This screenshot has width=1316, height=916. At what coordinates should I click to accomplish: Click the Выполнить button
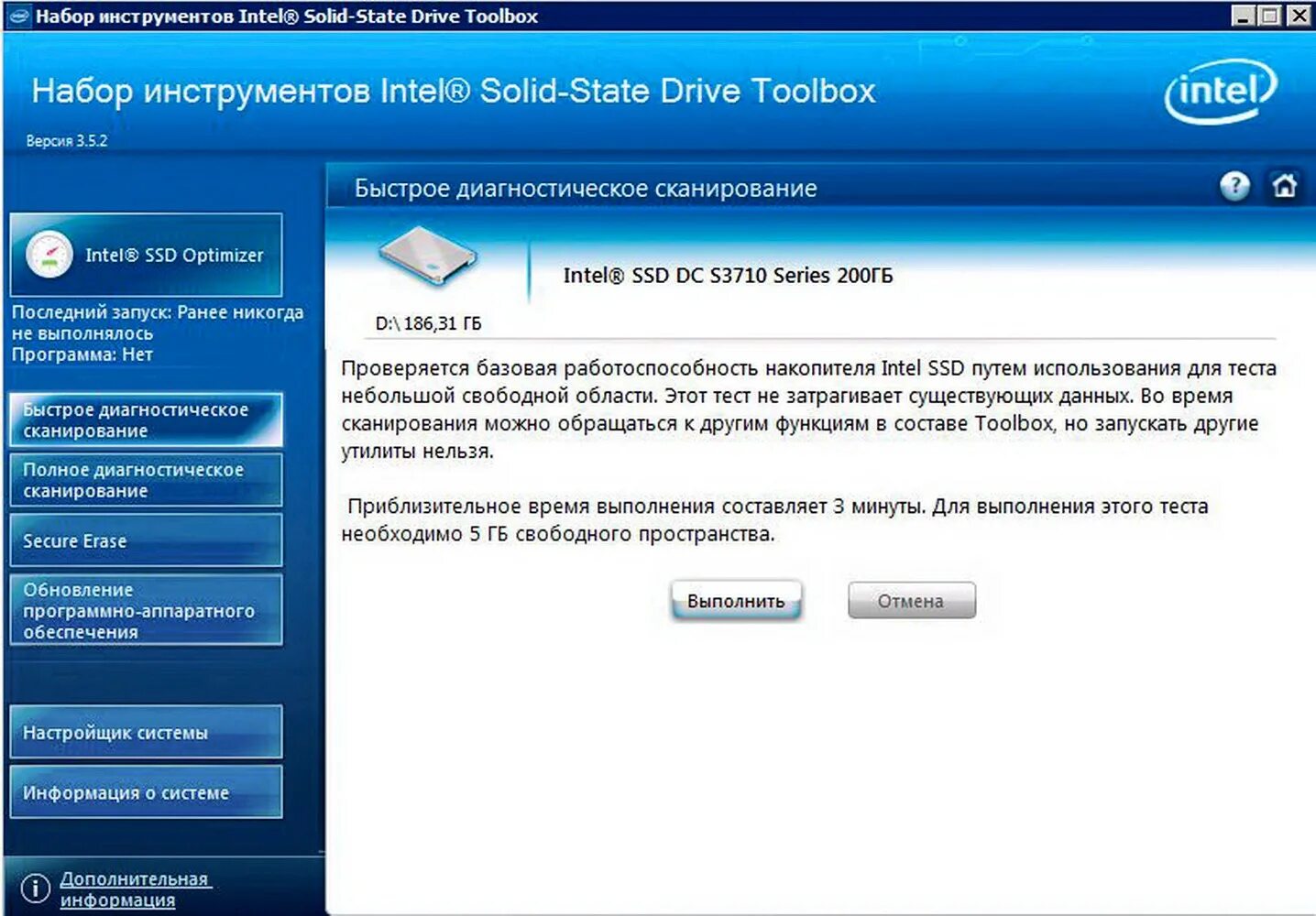pos(736,601)
